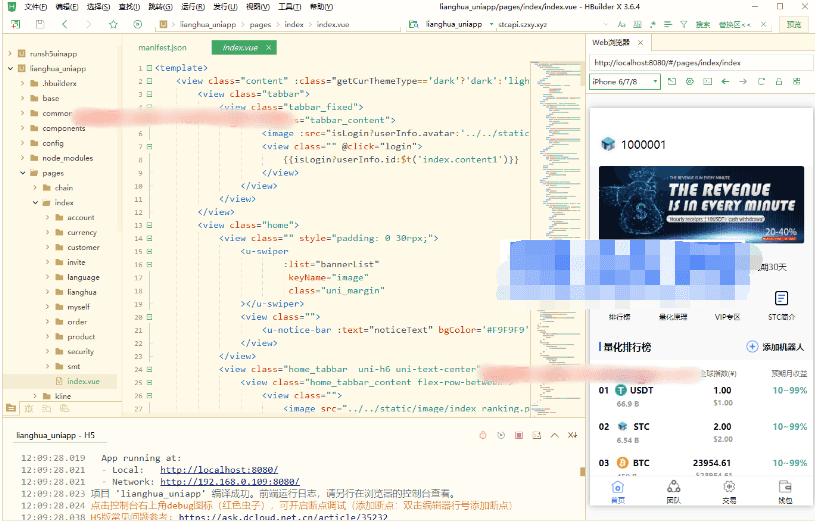Click the browser forward arrow icon
This screenshot has width=815, height=522.
click(743, 82)
